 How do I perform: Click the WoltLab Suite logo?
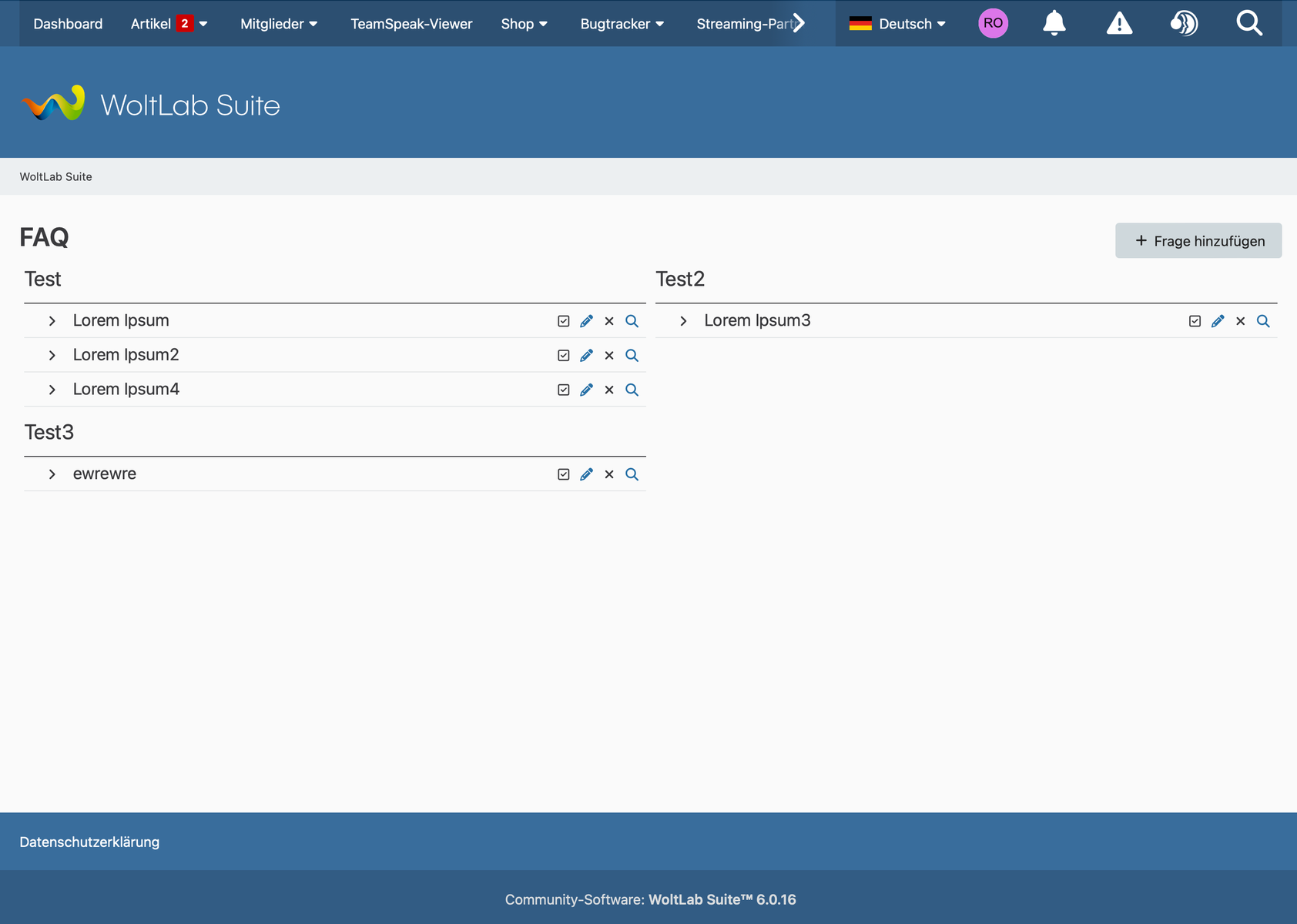[x=152, y=104]
